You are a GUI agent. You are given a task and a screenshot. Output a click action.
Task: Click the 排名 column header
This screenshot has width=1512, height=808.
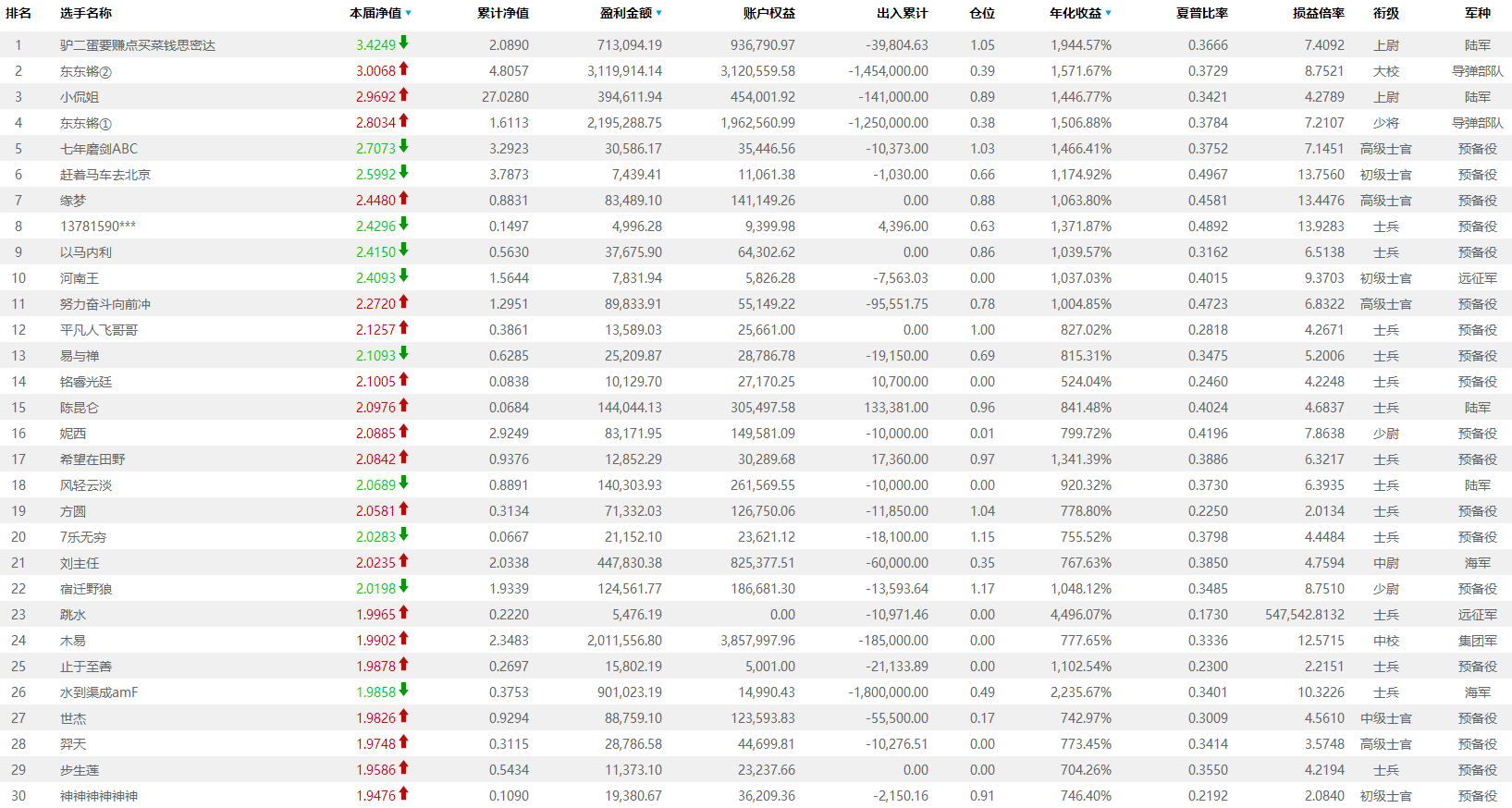pyautogui.click(x=18, y=13)
